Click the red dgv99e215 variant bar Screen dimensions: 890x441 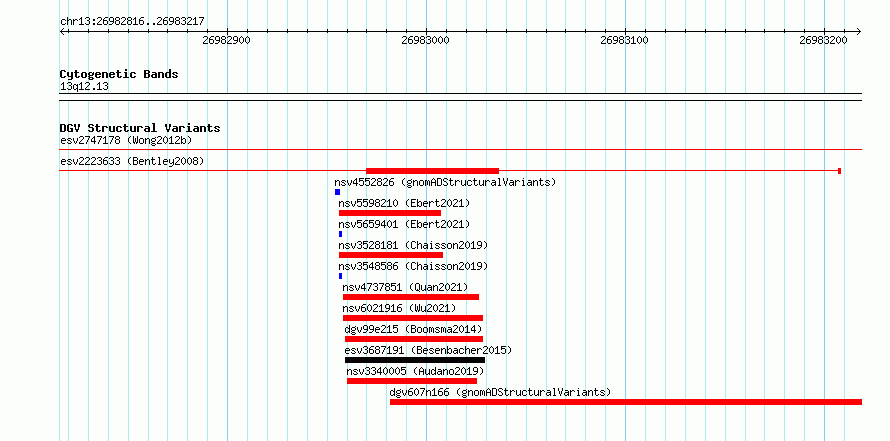coord(414,339)
